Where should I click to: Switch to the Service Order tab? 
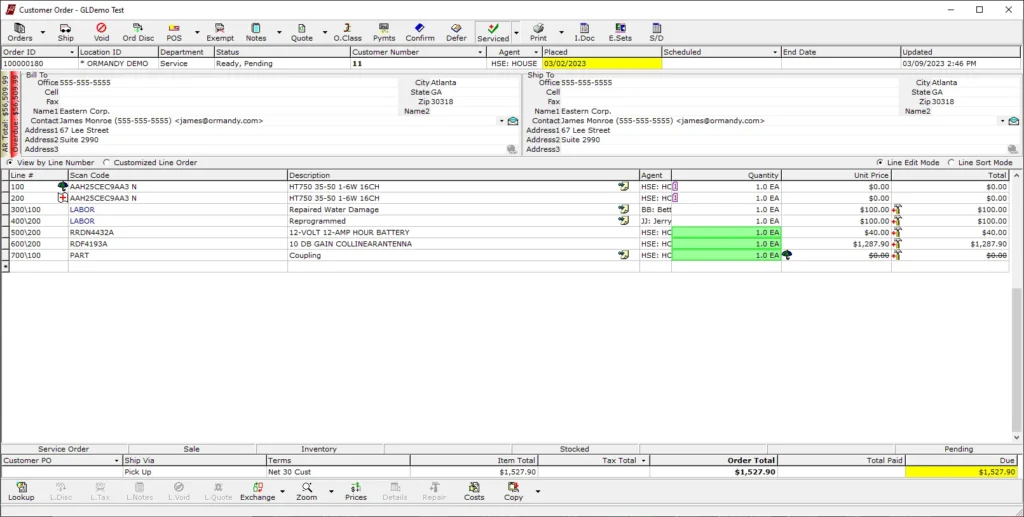coord(64,449)
